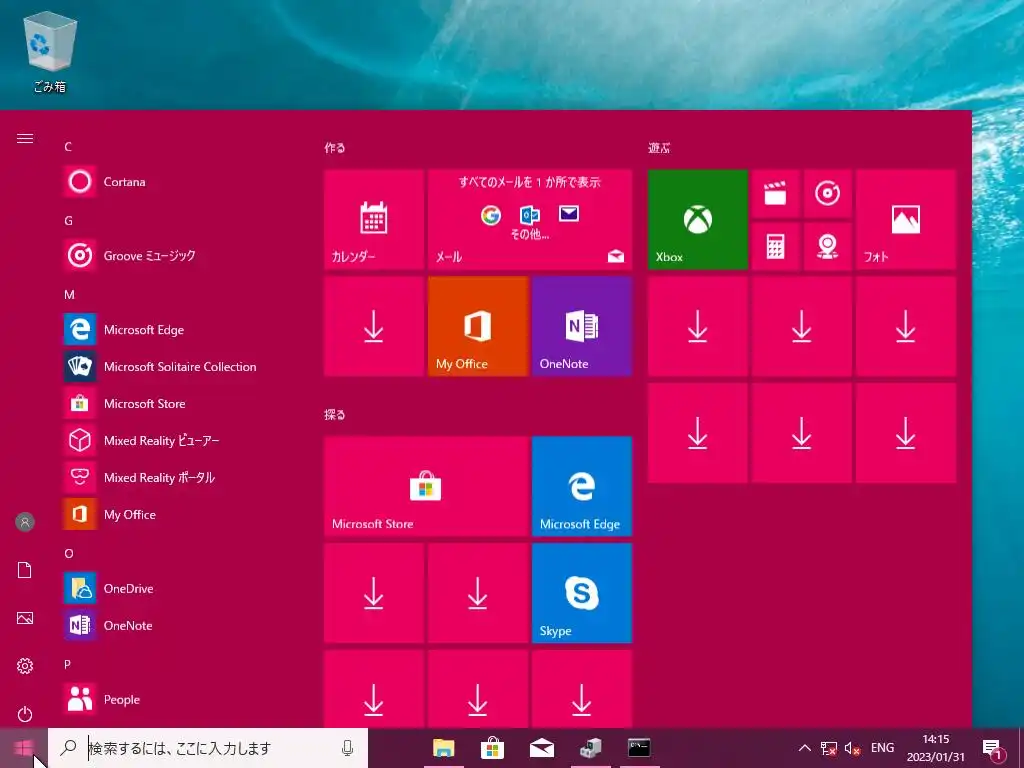This screenshot has width=1024, height=768.
Task: Expand the Start menu hamburger navigation
Action: pos(25,138)
